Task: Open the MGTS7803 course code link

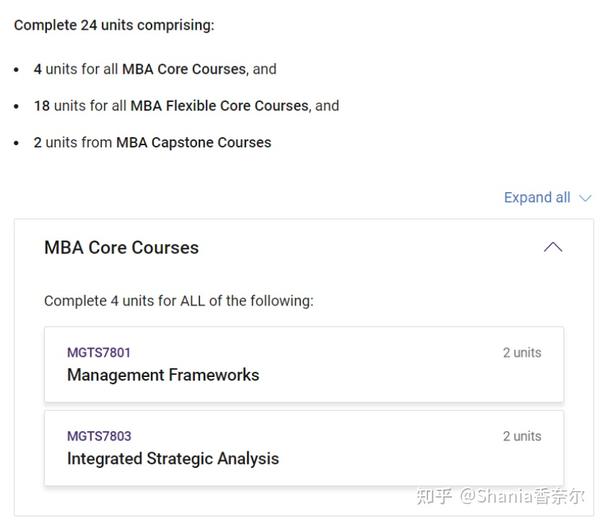Action: pos(98,436)
